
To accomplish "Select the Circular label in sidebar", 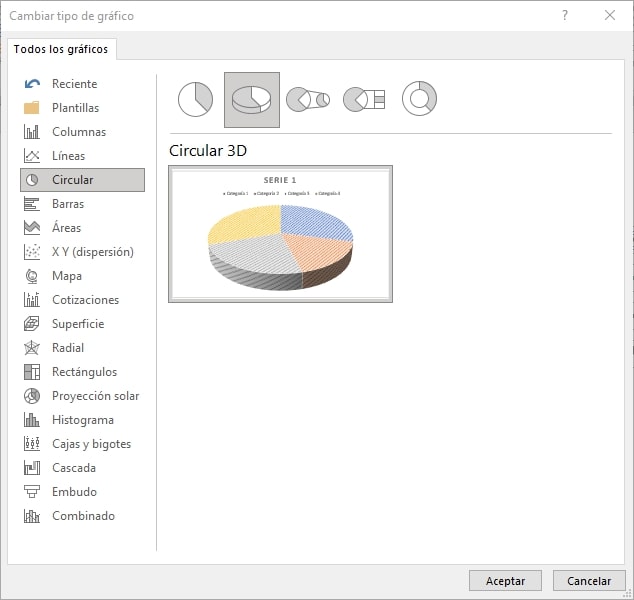I will [73, 180].
